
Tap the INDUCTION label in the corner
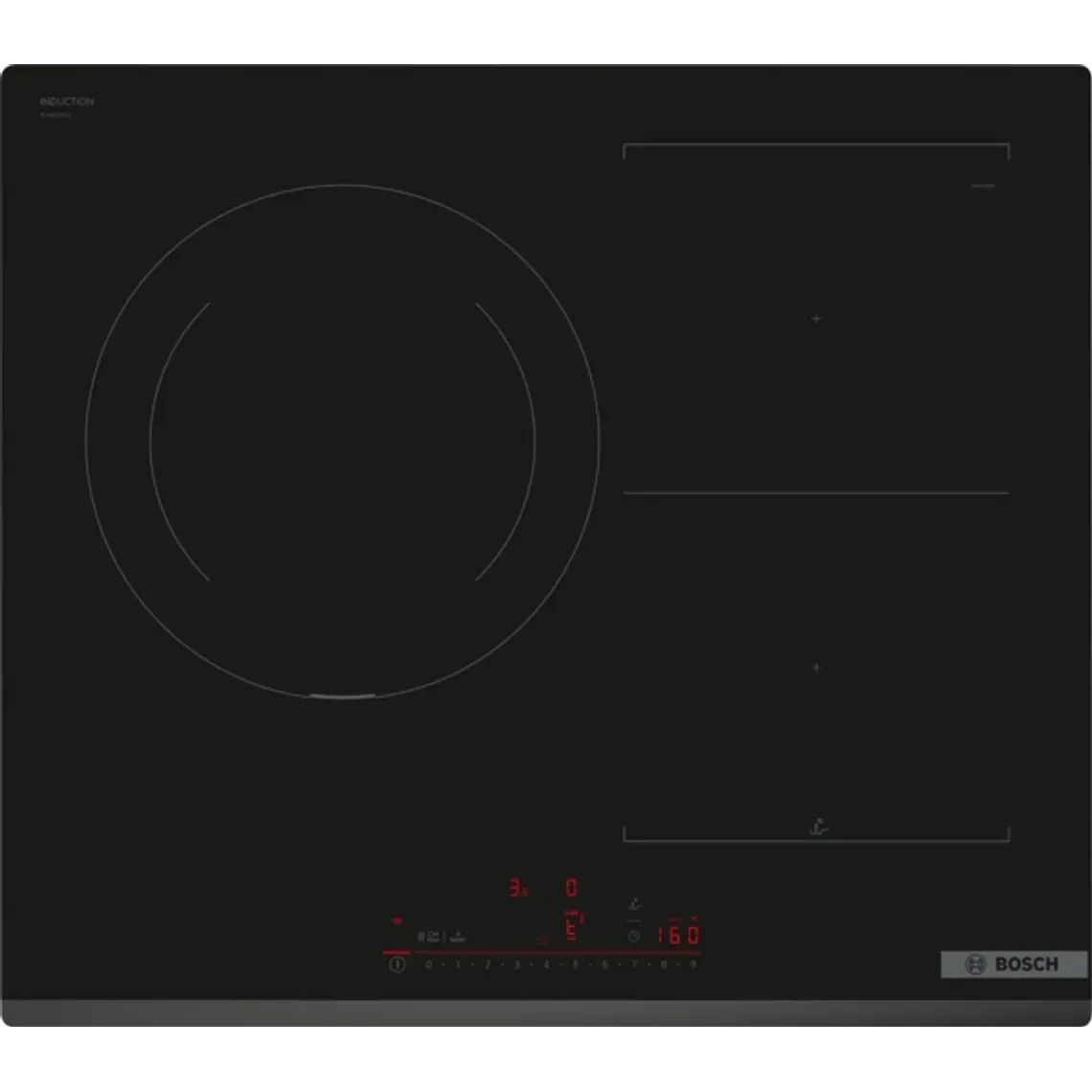67,101
